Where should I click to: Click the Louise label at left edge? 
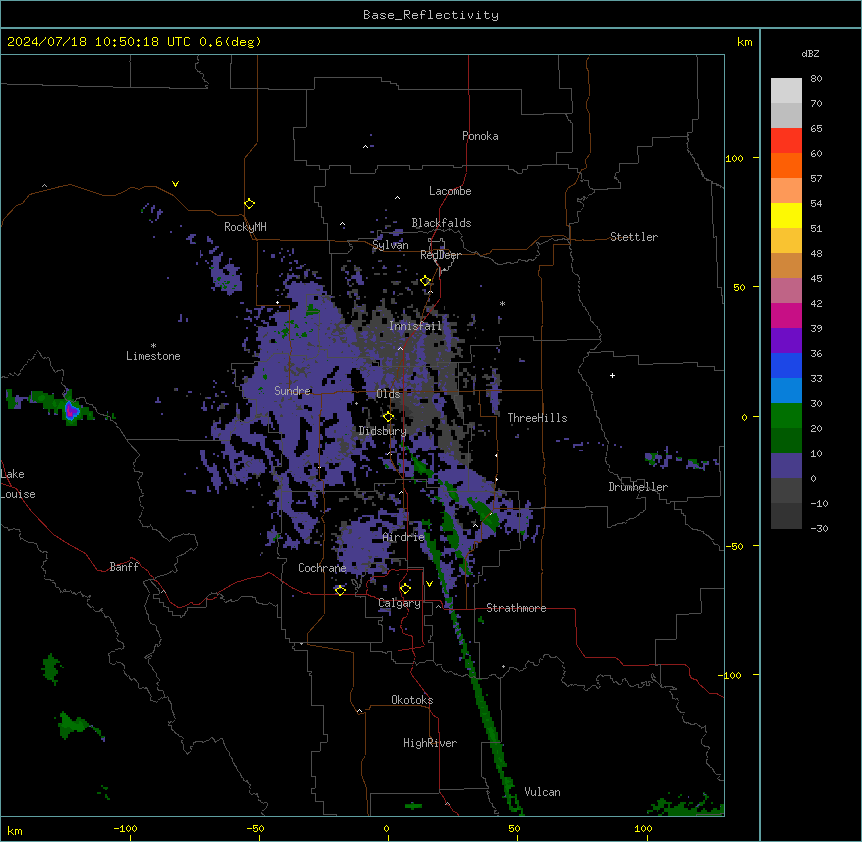tap(18, 494)
